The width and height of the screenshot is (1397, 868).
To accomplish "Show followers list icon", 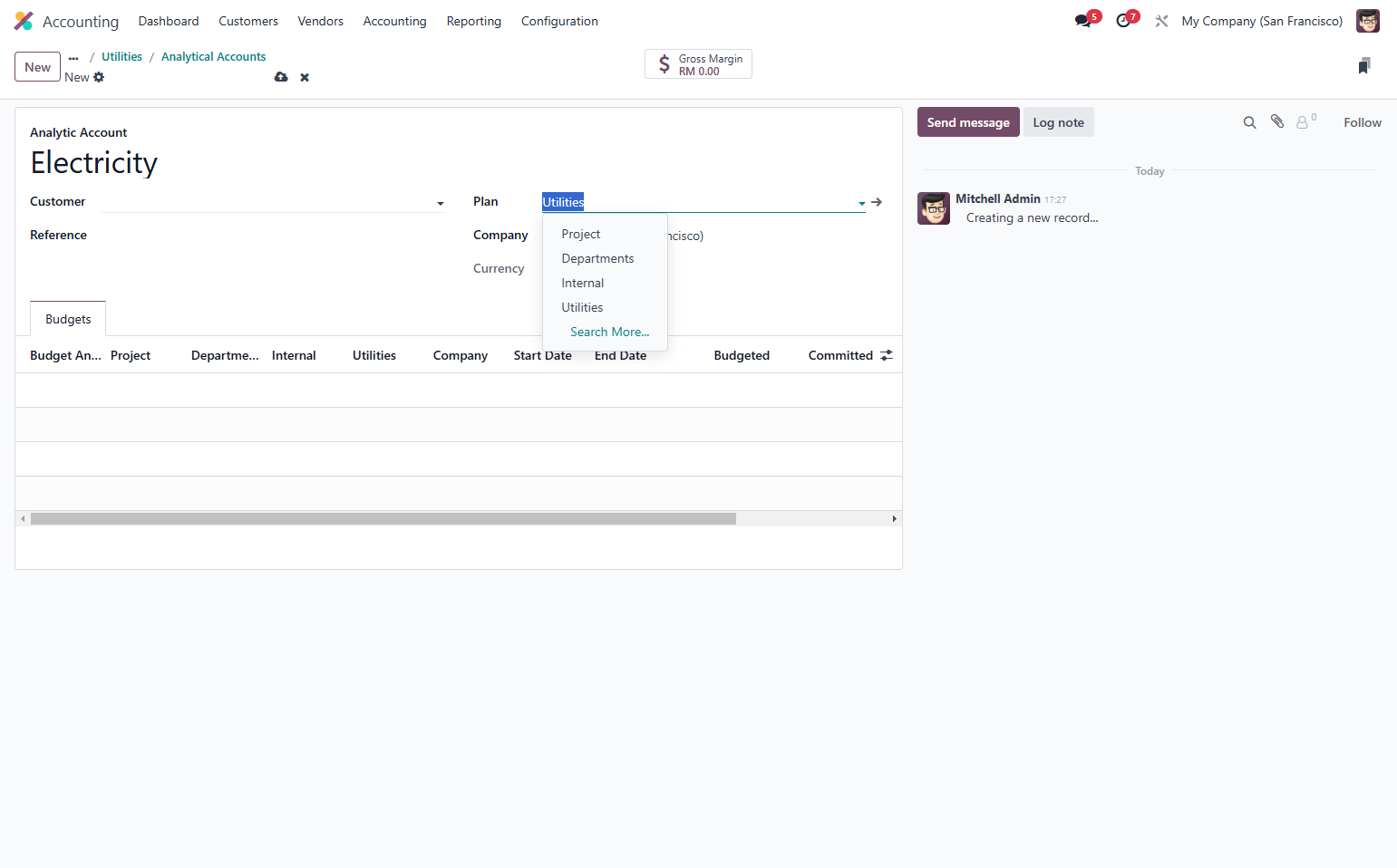I will coord(1305,121).
